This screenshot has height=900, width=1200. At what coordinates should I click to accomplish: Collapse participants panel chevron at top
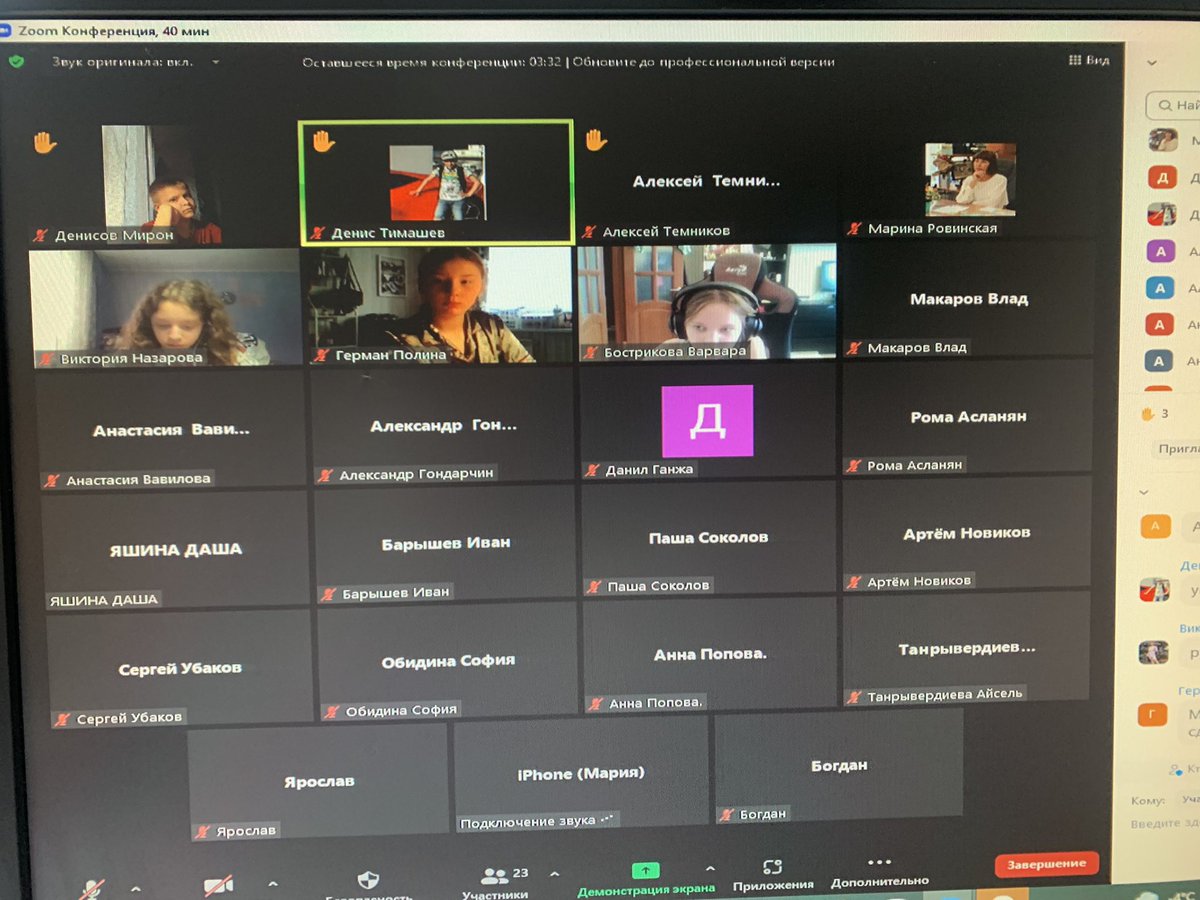click(x=1152, y=62)
